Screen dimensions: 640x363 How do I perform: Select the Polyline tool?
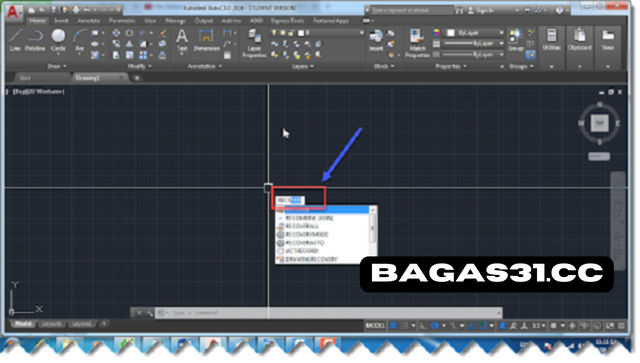pyautogui.click(x=35, y=40)
